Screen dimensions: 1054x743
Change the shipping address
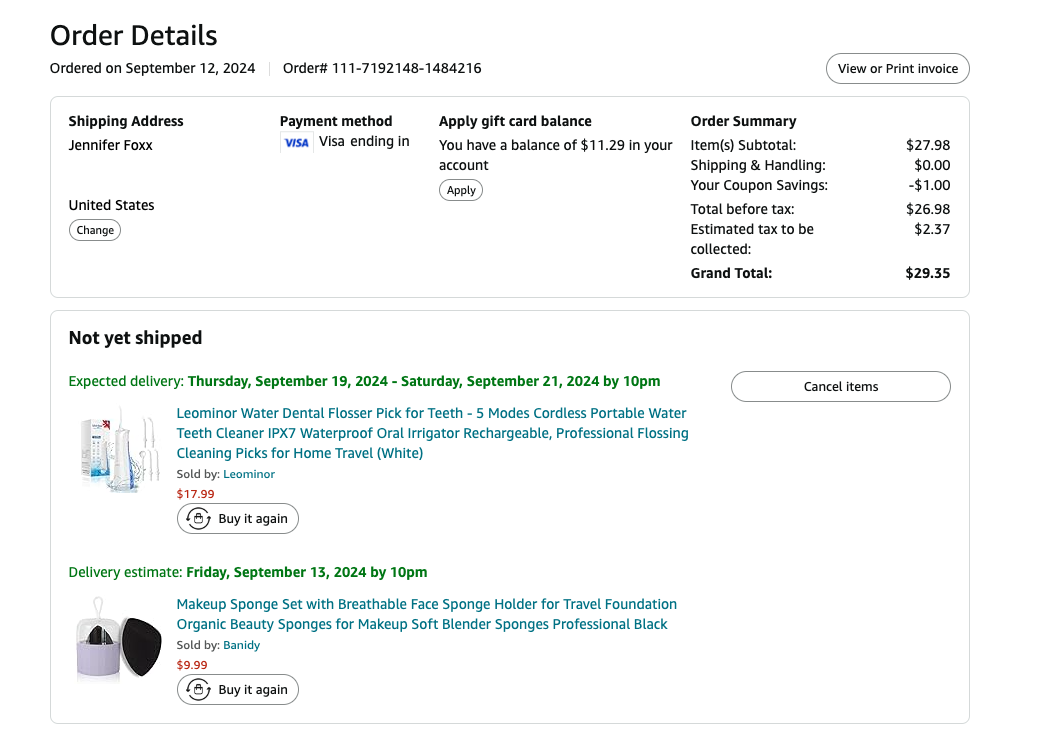click(95, 230)
